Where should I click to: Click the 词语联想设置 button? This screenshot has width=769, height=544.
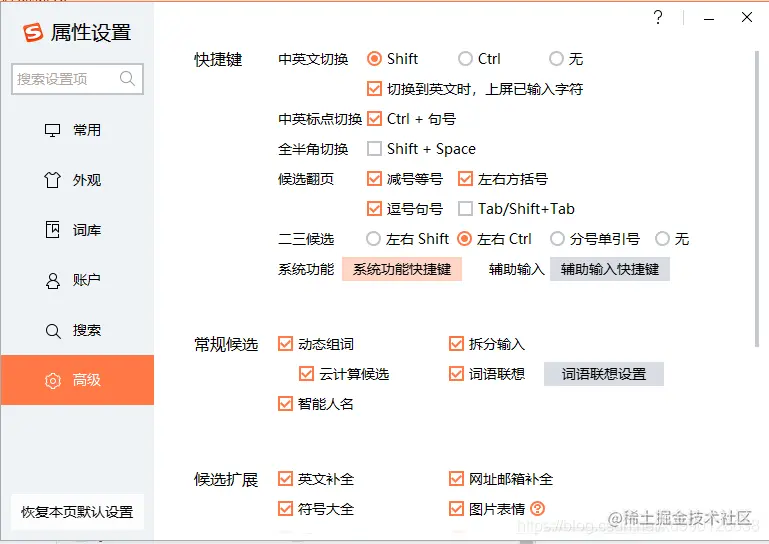tap(604, 374)
